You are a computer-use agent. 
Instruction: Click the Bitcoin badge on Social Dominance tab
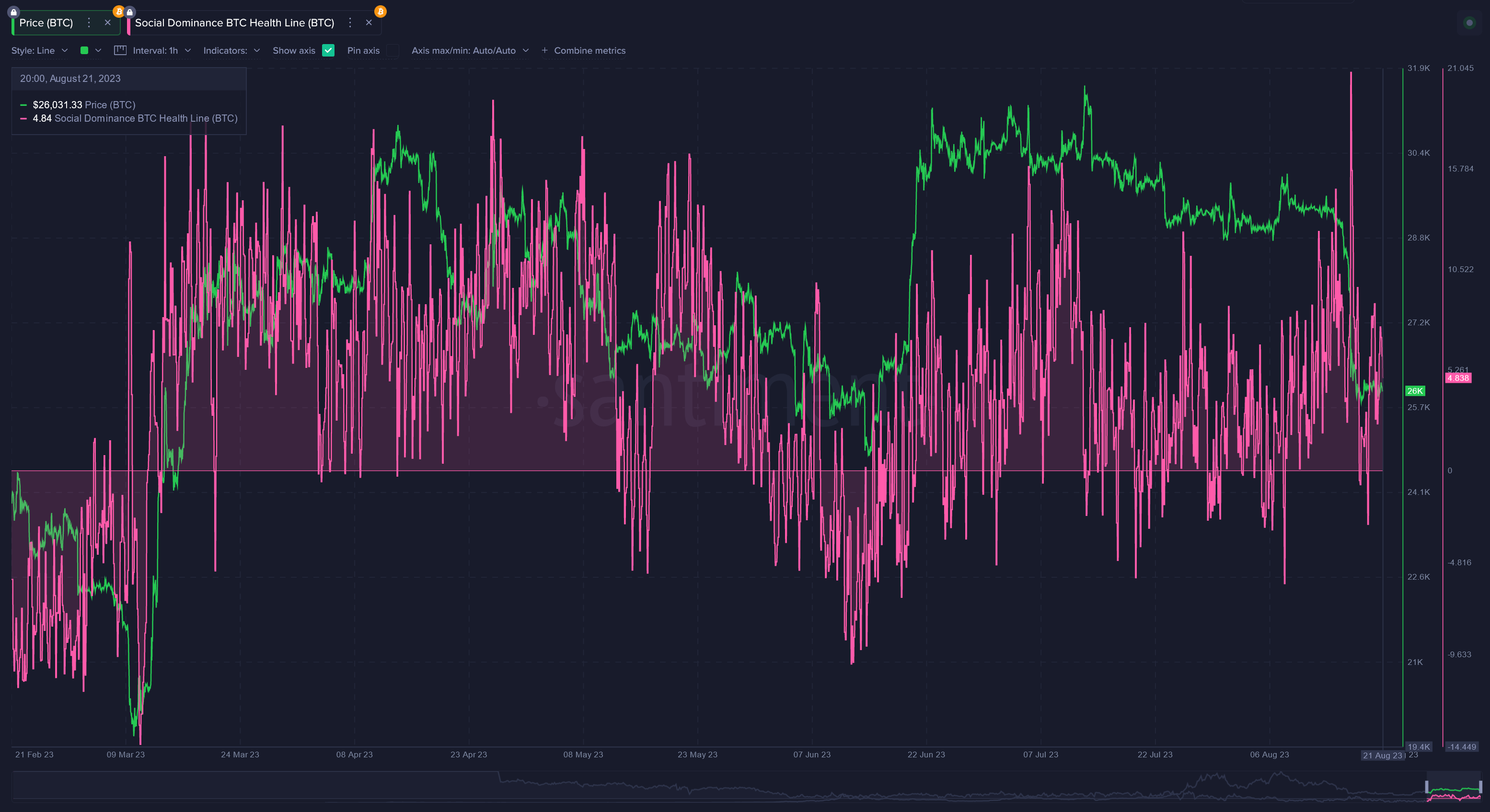click(380, 11)
